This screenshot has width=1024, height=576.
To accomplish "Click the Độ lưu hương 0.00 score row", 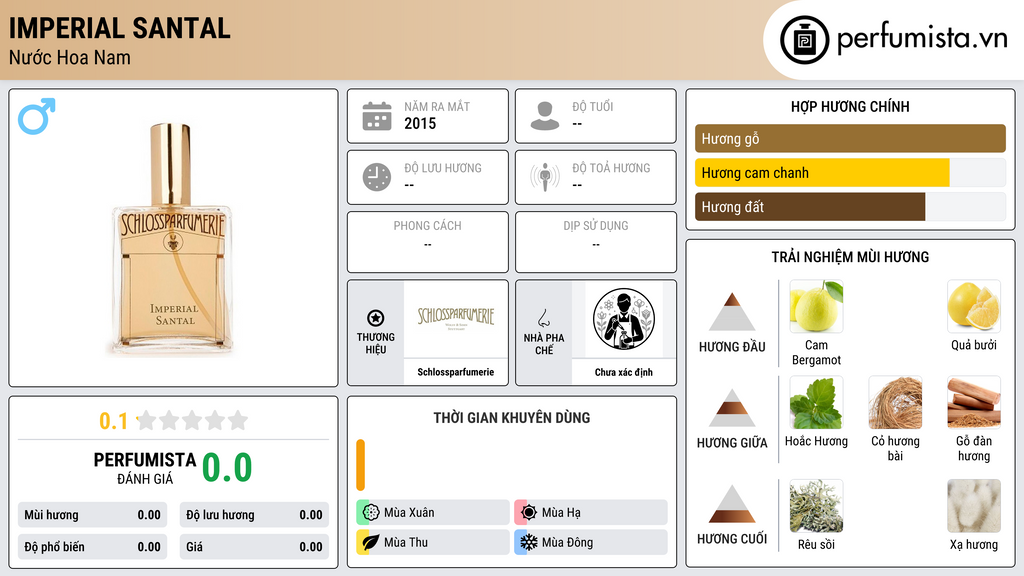I will coord(254,515).
